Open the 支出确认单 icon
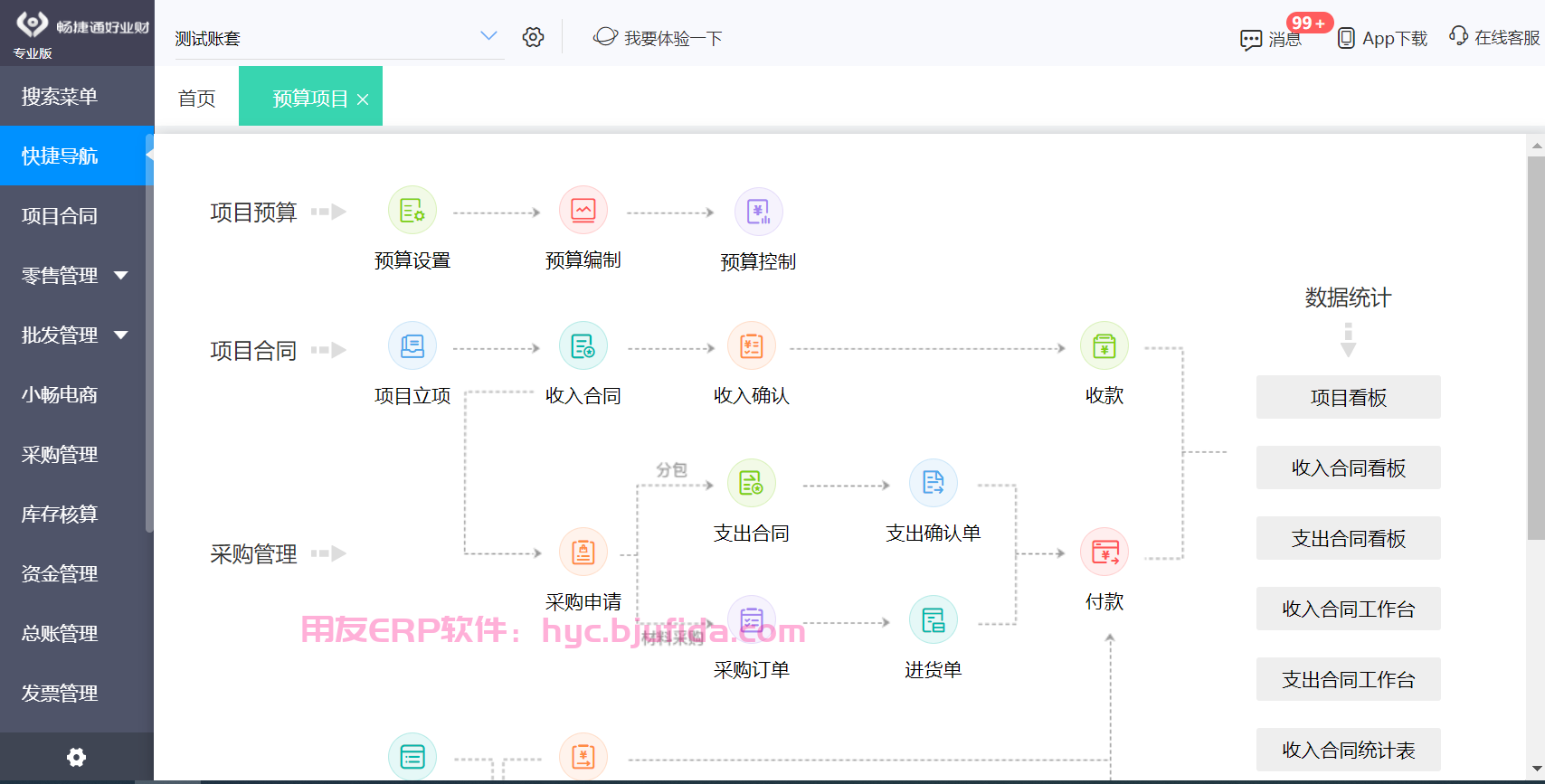1545x784 pixels. tap(934, 483)
